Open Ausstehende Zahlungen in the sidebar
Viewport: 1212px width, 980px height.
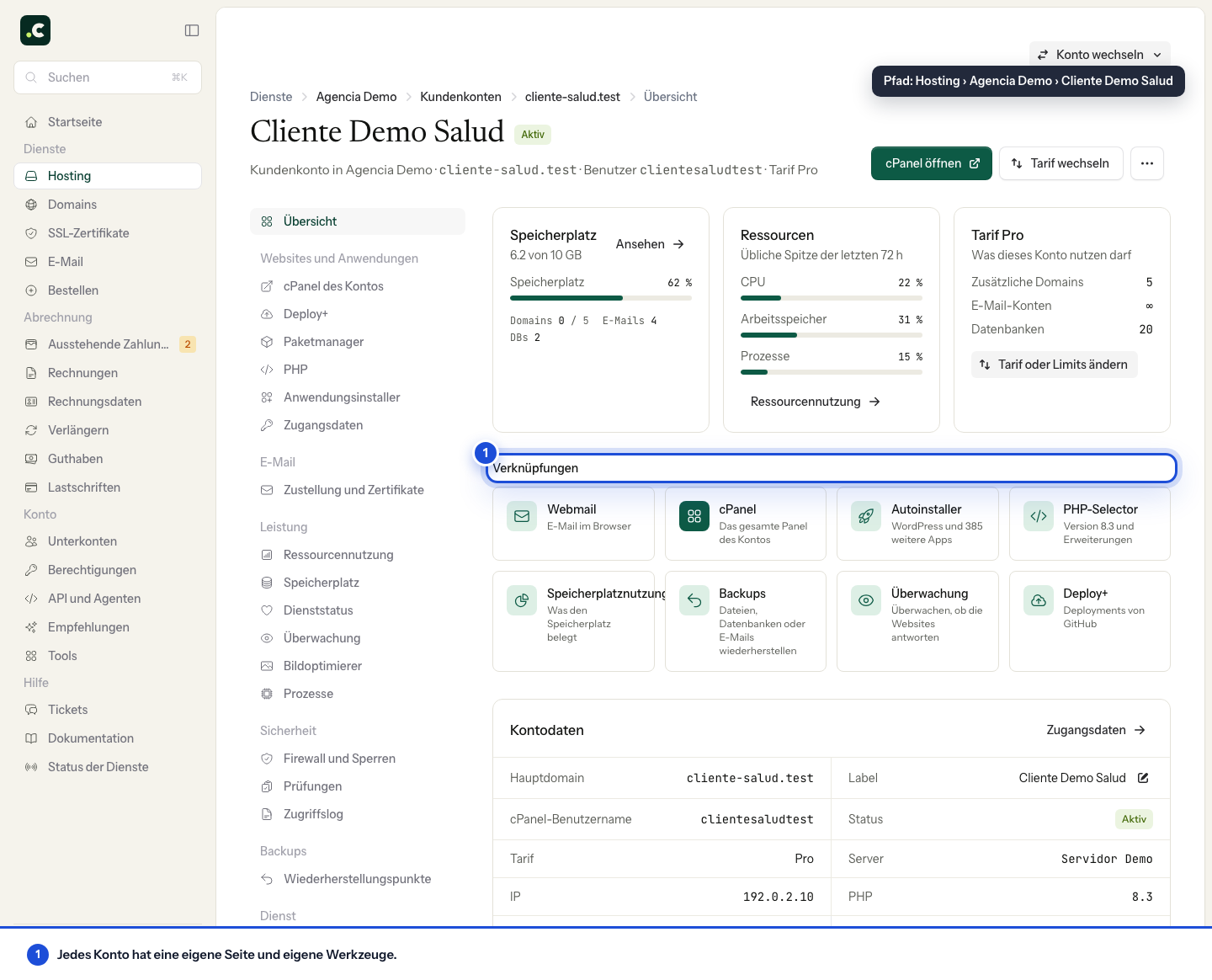(x=108, y=344)
